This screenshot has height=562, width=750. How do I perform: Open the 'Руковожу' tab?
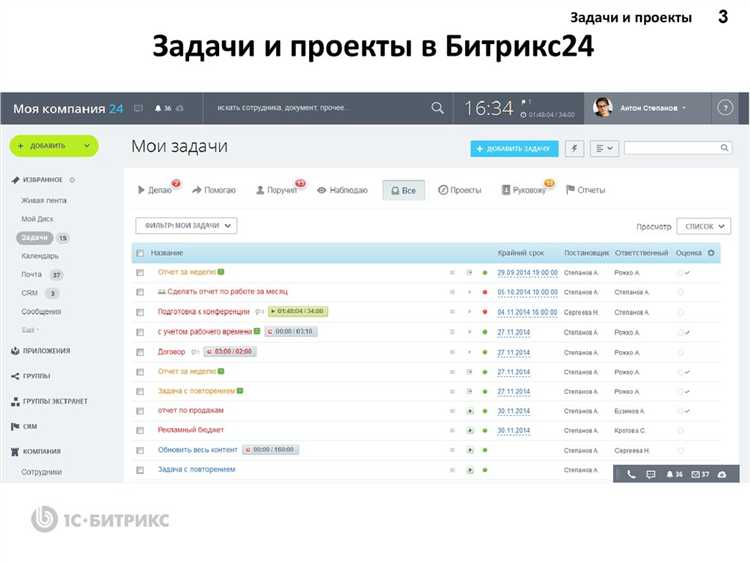coord(524,190)
